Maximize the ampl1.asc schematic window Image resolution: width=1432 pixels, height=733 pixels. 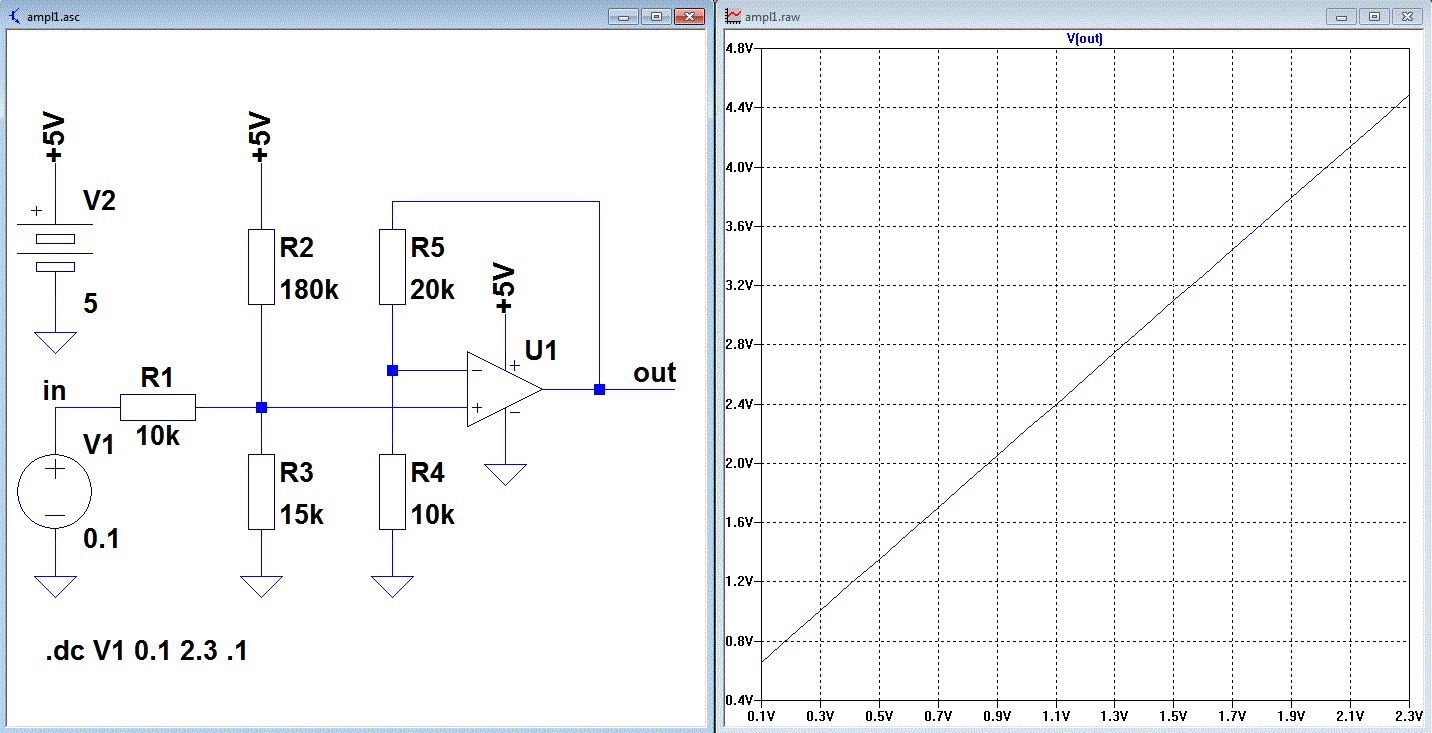click(657, 17)
